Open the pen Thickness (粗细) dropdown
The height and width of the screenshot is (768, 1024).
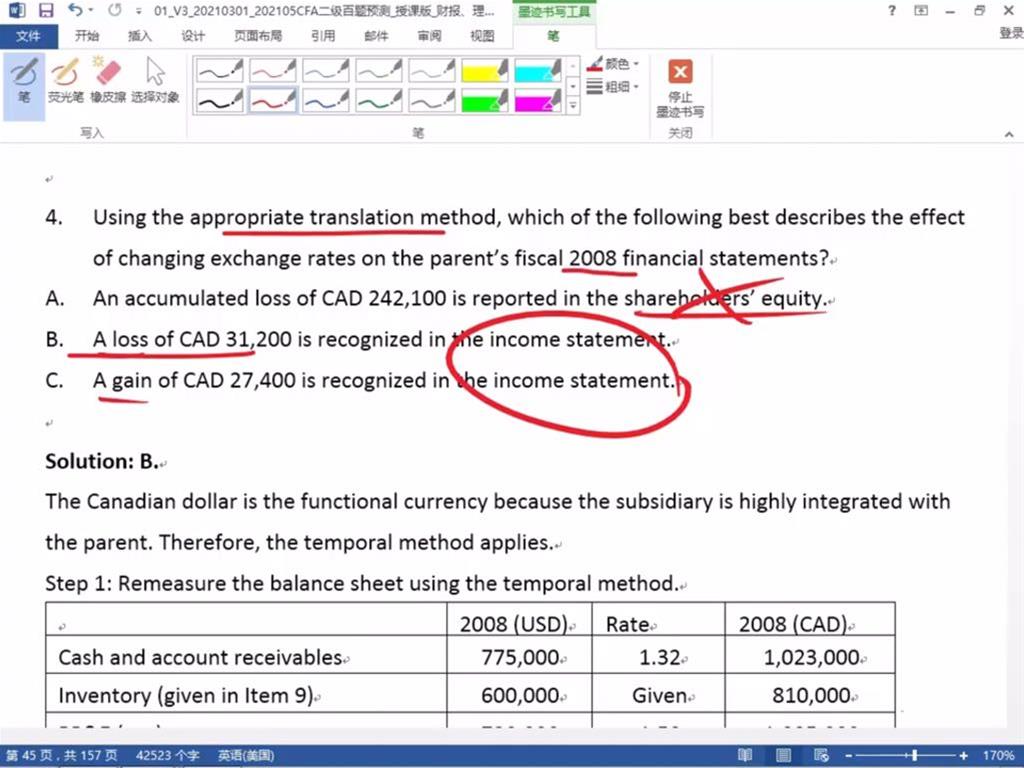pos(614,87)
